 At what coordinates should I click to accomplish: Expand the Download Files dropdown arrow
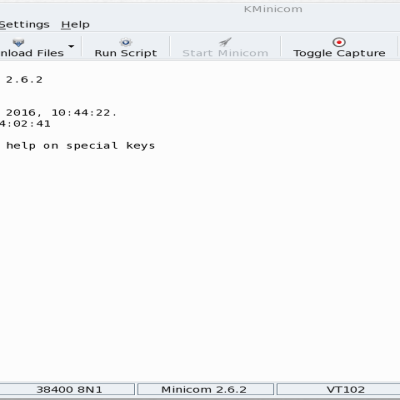tap(71, 46)
